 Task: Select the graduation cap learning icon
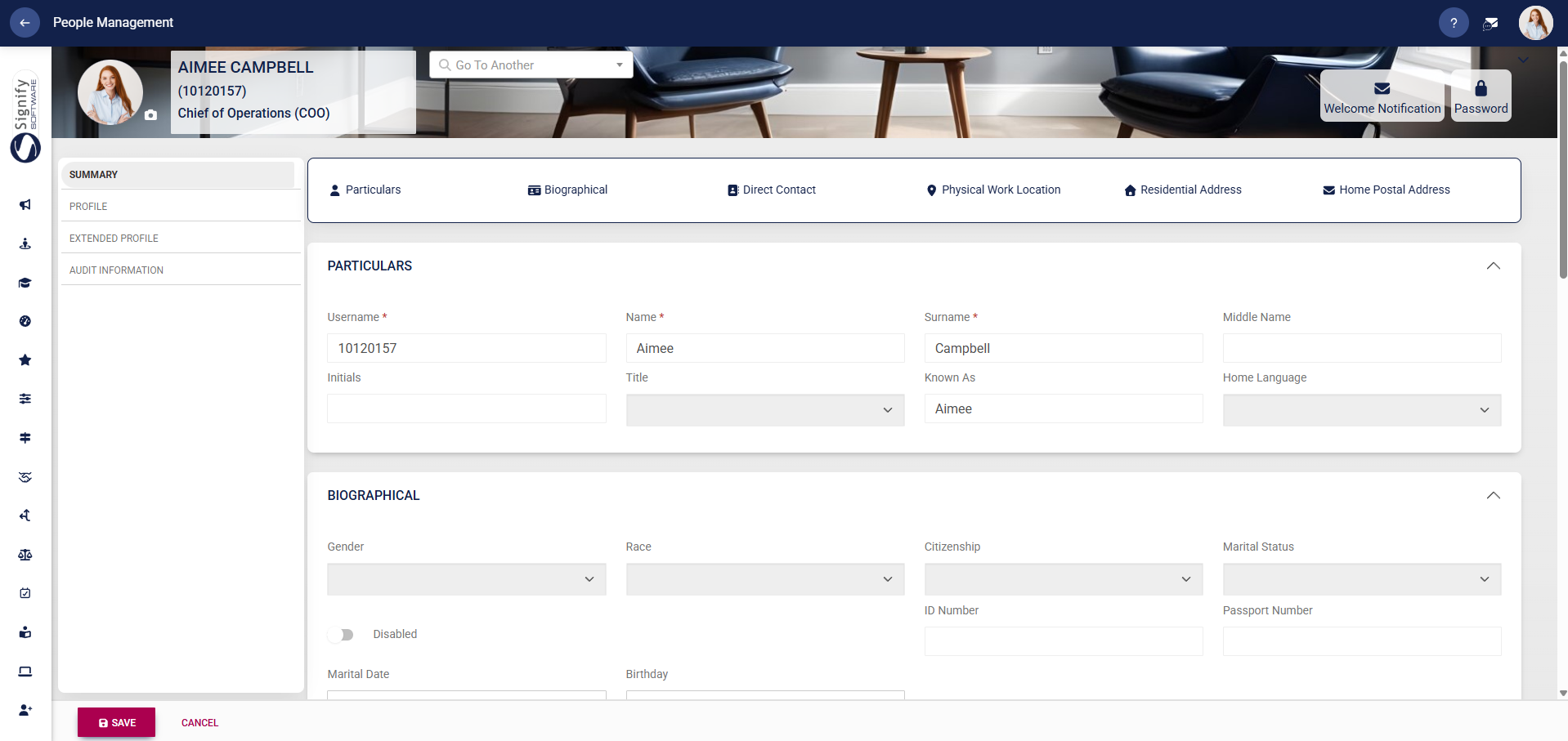point(25,282)
